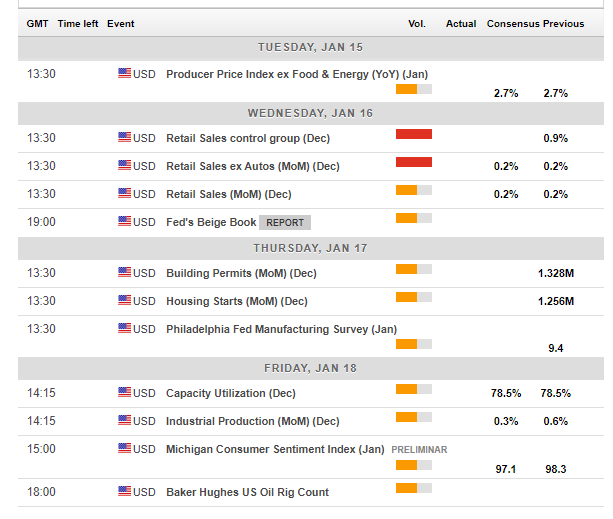
Task: Click the Vol. column header
Action: [x=417, y=24]
